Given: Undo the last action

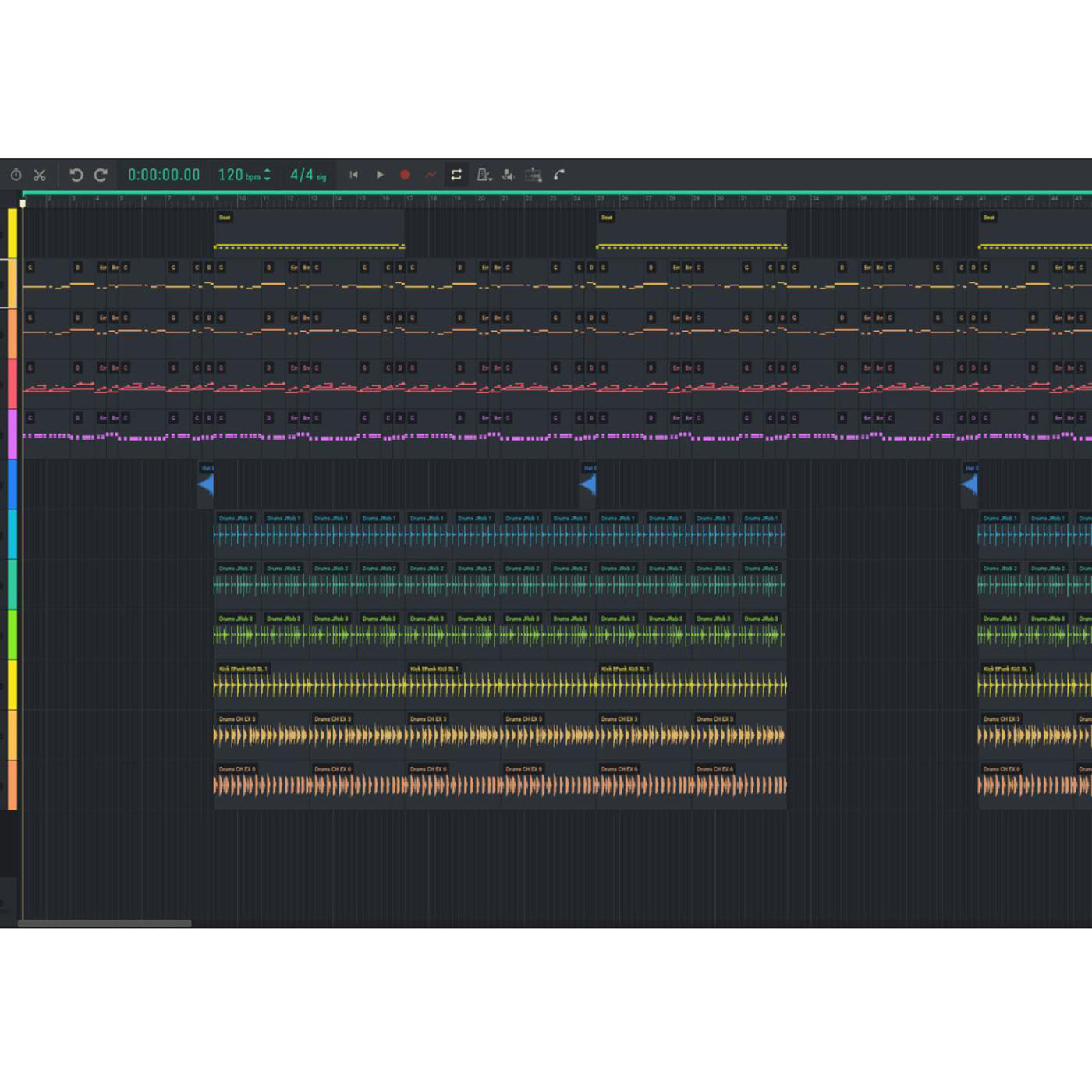Looking at the screenshot, I should click(76, 175).
